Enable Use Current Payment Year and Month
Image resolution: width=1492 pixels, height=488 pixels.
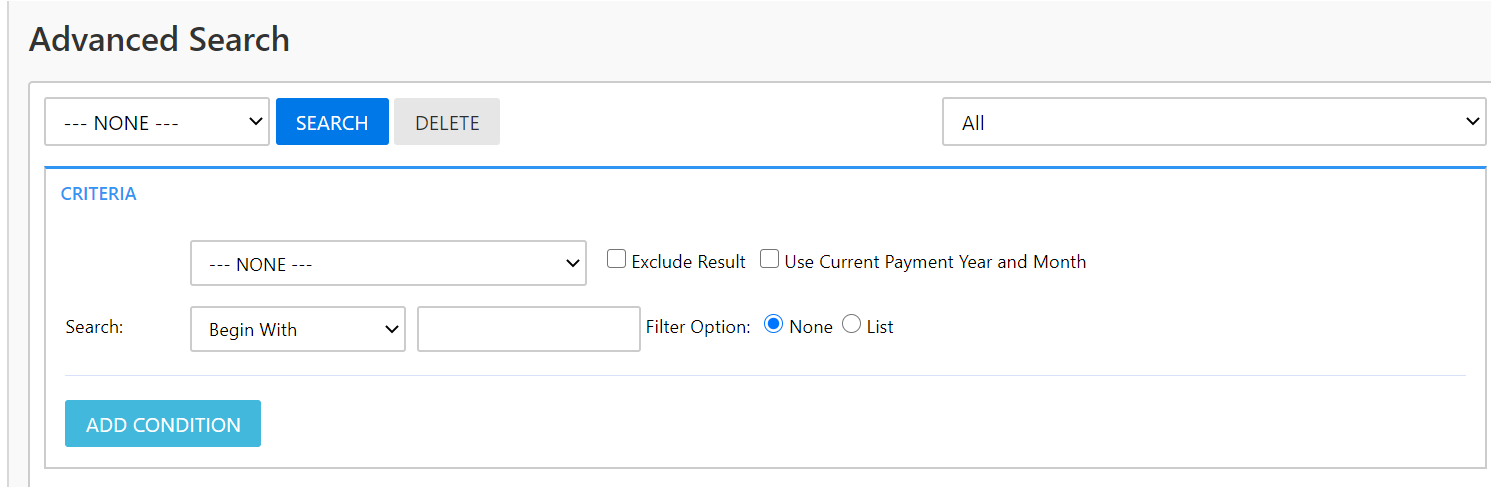(x=770, y=259)
